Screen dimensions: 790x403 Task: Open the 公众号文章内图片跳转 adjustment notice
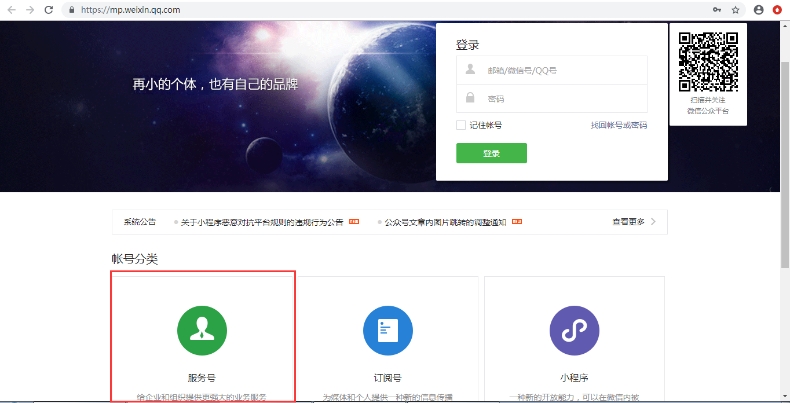click(x=445, y=222)
